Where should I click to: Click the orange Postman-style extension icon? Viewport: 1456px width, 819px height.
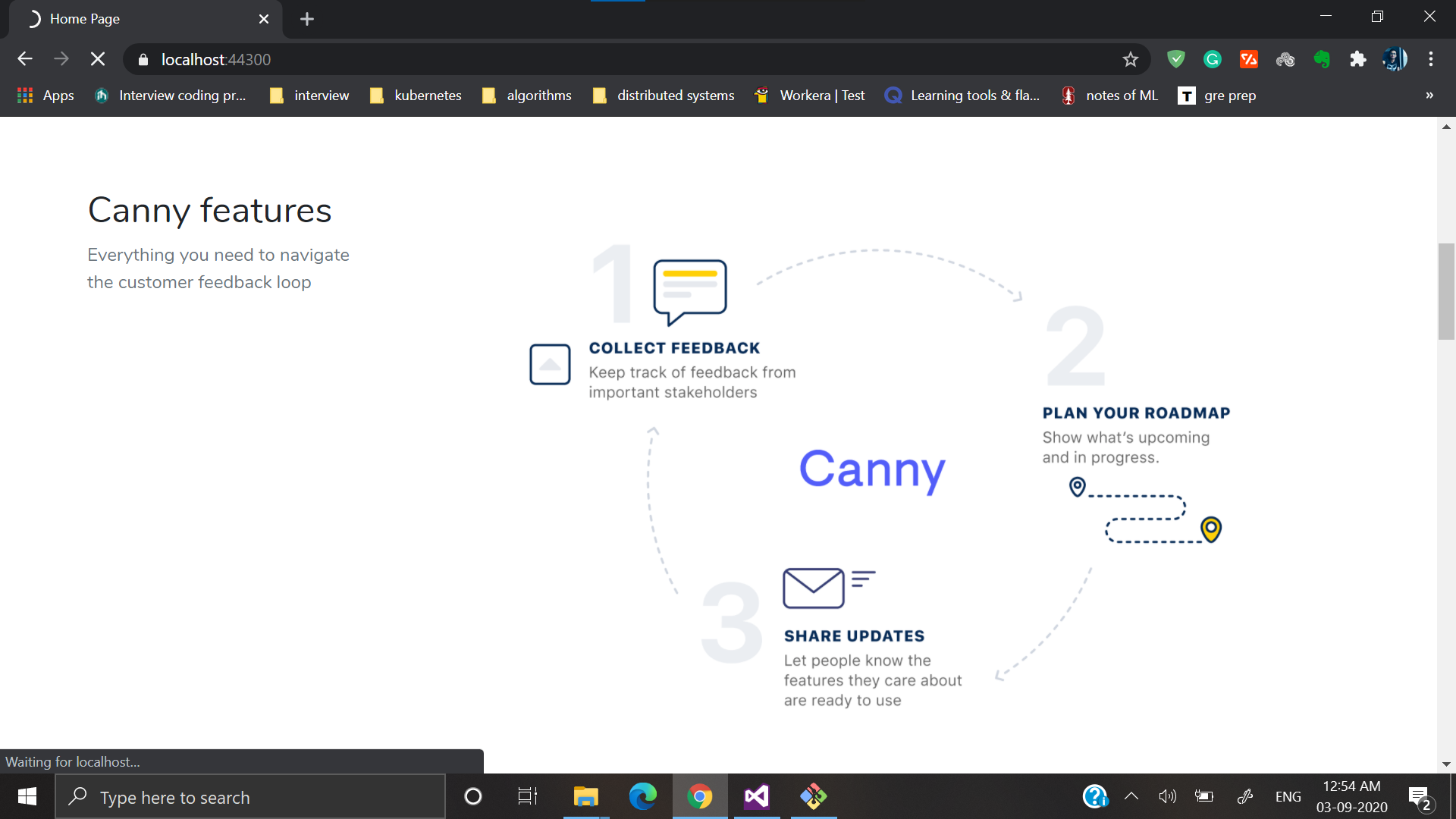(1248, 59)
